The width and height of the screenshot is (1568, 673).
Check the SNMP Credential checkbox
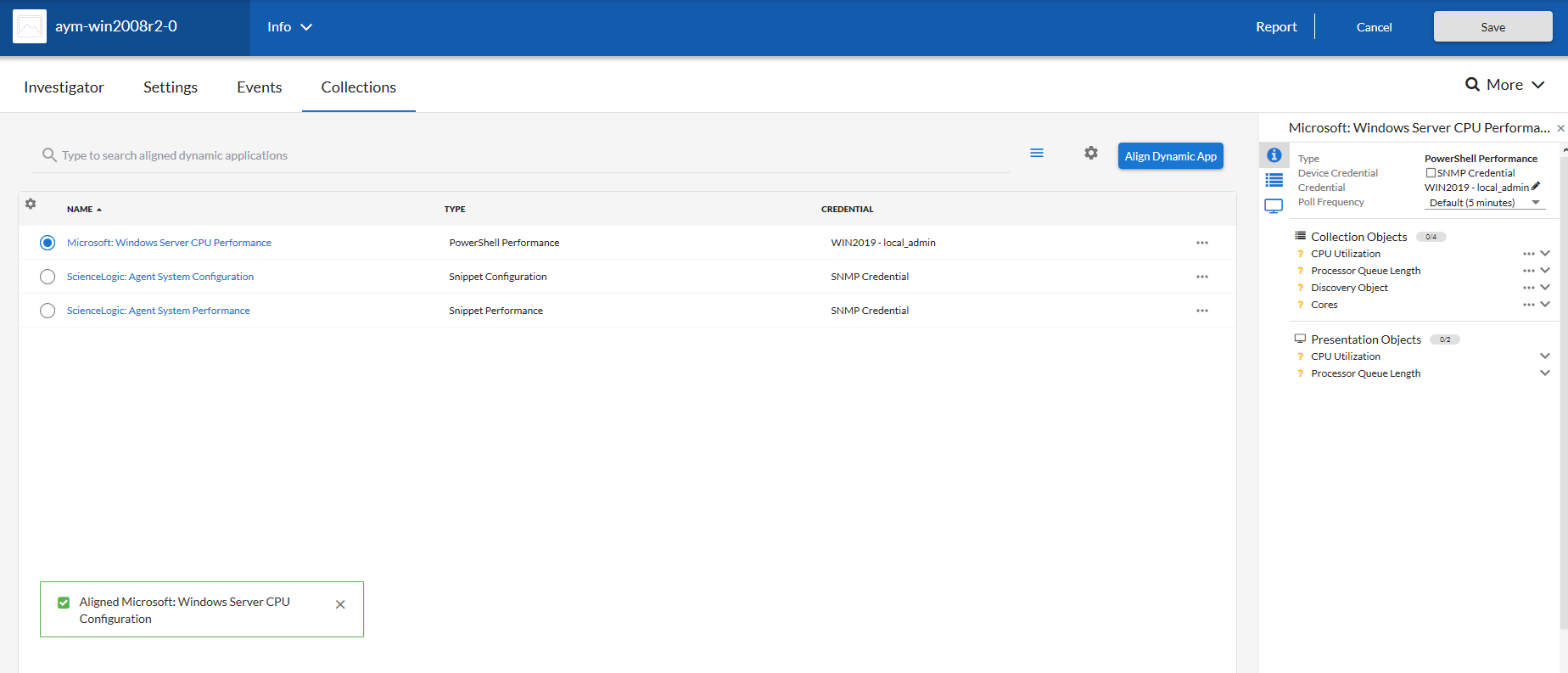point(1431,173)
